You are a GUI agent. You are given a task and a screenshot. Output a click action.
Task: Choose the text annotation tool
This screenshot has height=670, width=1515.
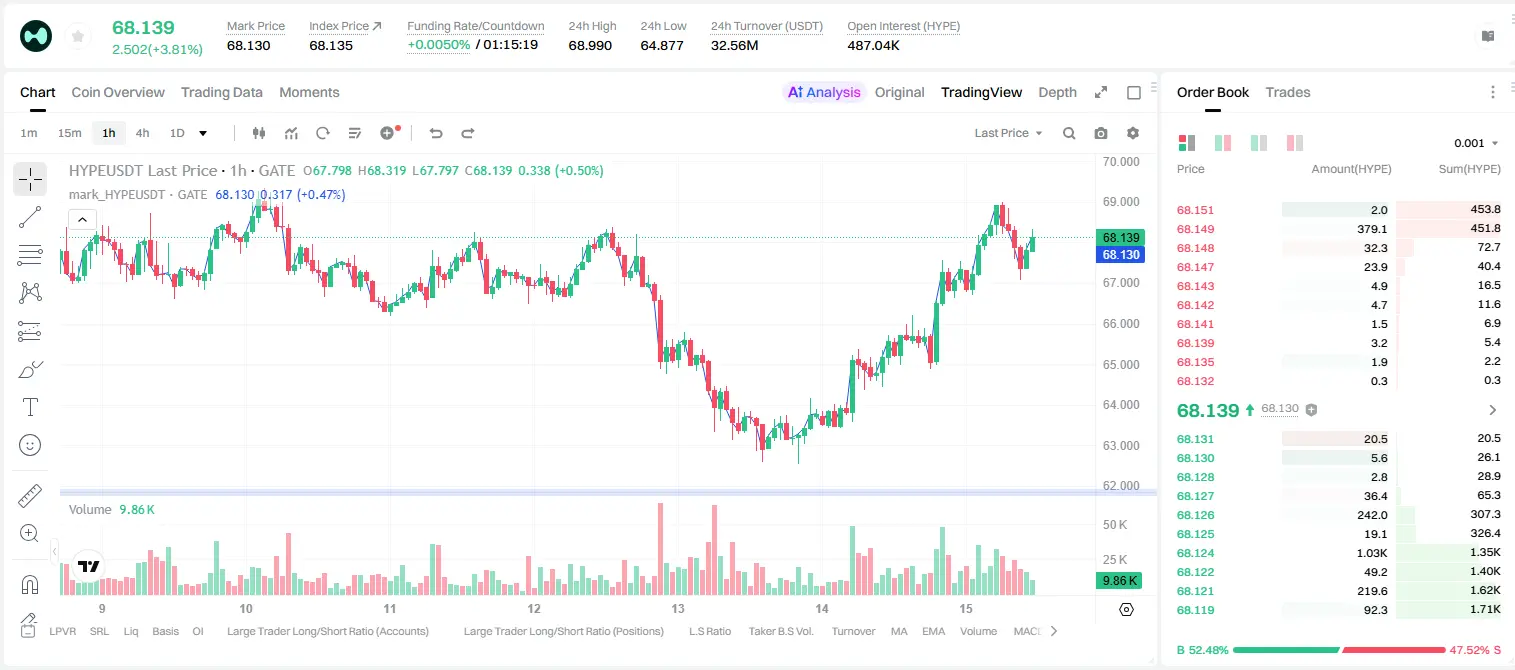tap(30, 407)
